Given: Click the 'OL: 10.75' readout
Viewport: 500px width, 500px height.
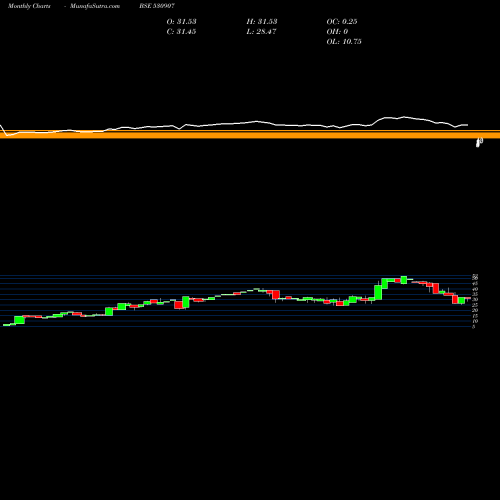Looking at the screenshot, I should [344, 42].
